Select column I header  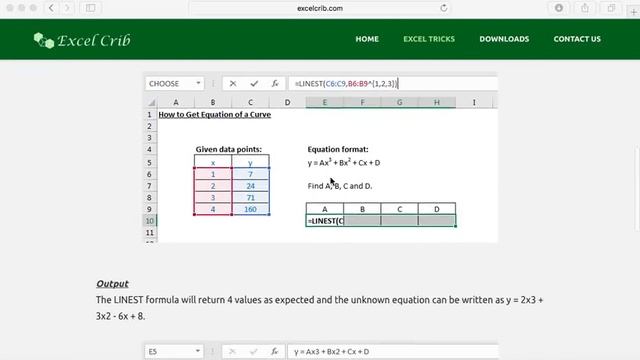474,102
